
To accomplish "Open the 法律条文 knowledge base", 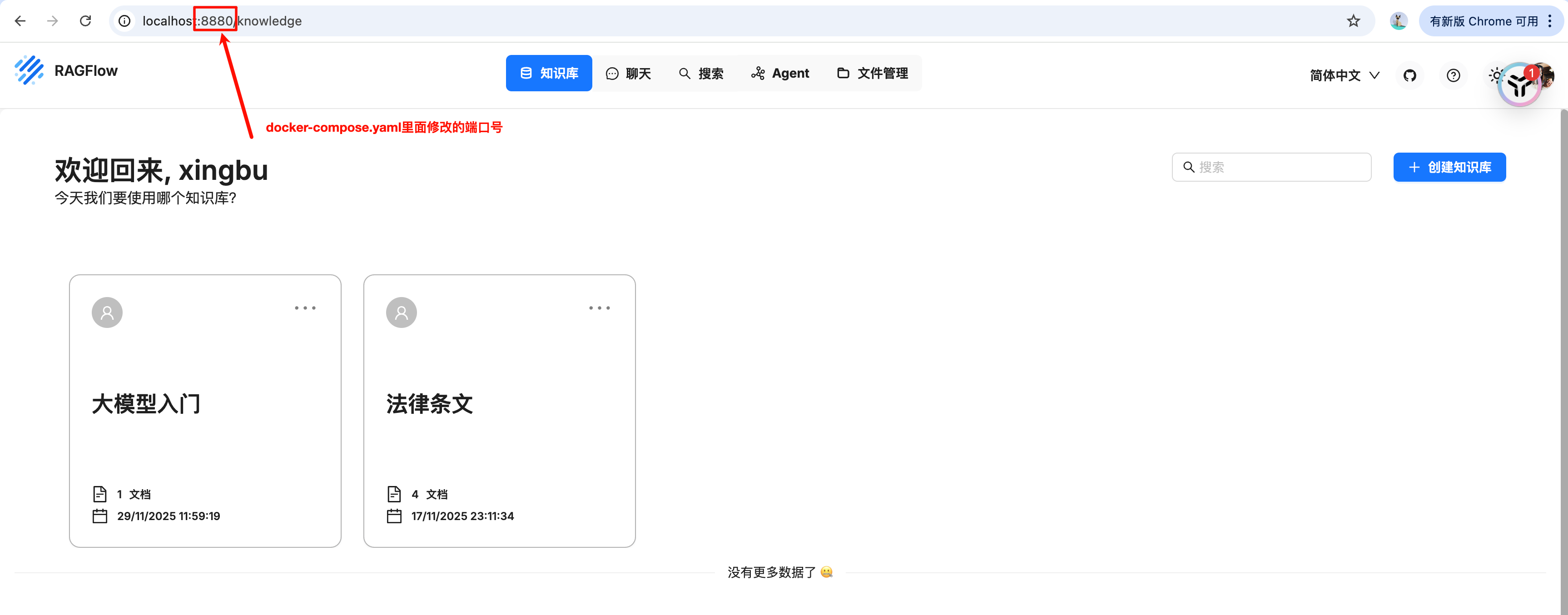I will [499, 411].
